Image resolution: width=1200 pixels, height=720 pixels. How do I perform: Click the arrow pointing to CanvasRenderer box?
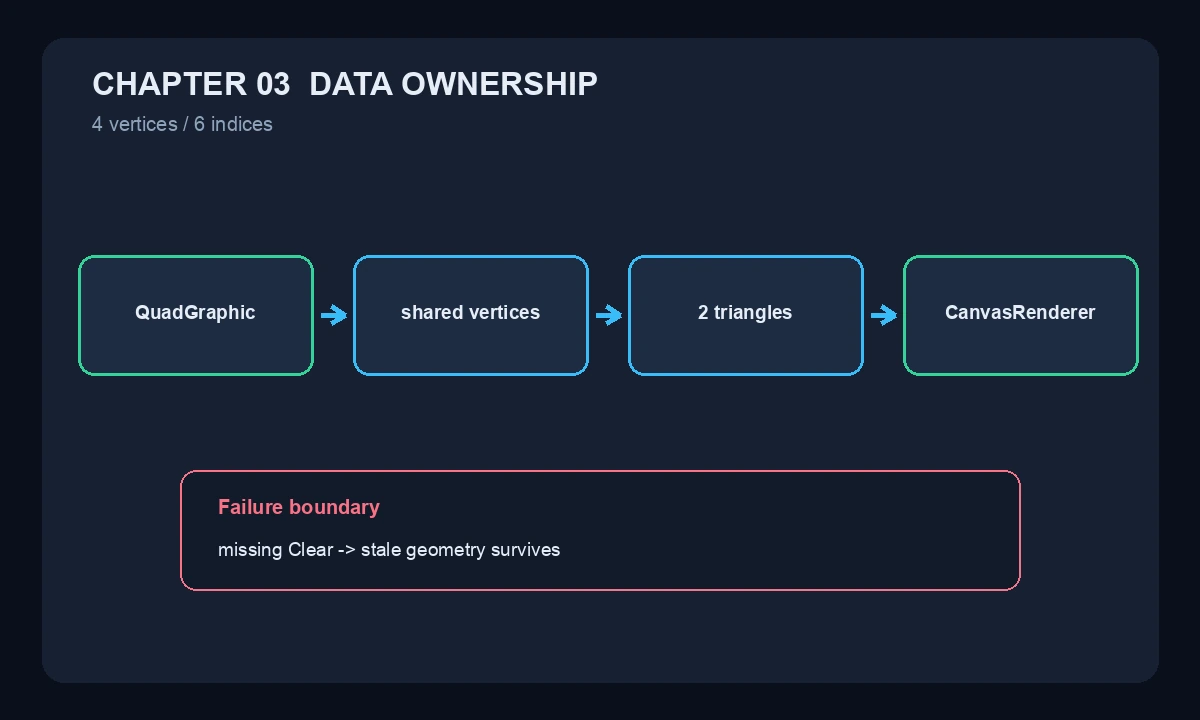pyautogui.click(x=884, y=316)
